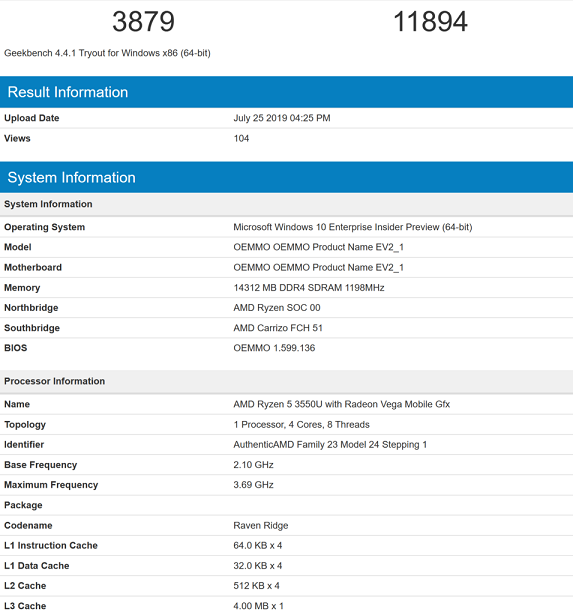The height and width of the screenshot is (615, 573).
Task: Click the single-core score 3879
Action: 143,22
